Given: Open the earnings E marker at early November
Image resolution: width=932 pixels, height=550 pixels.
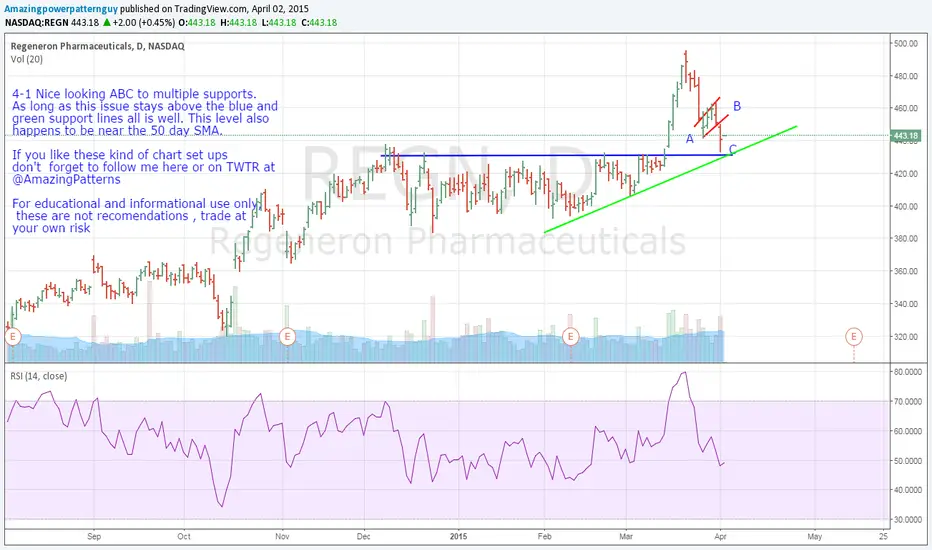Looking at the screenshot, I should (x=287, y=337).
